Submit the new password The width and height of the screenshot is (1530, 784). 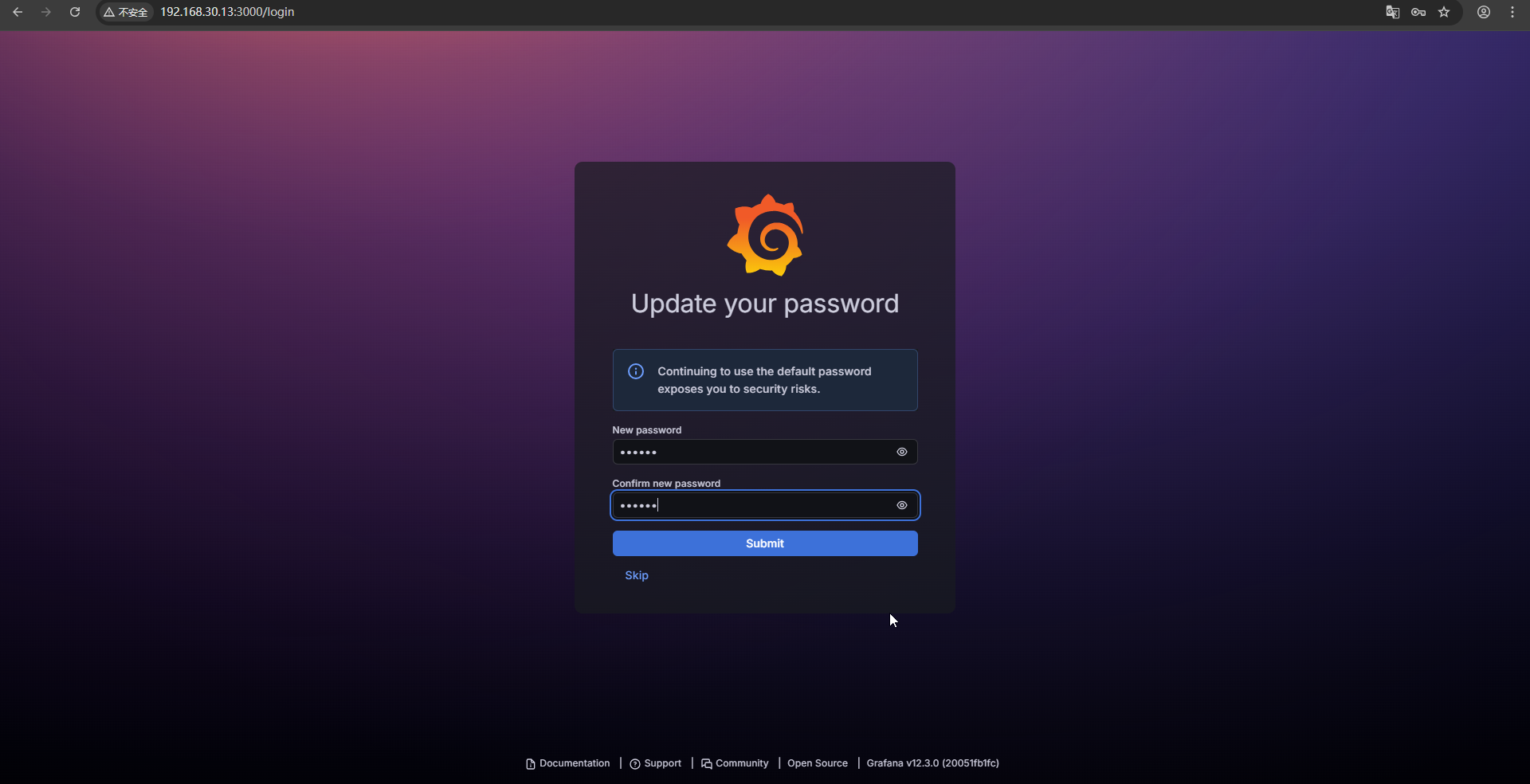click(765, 543)
